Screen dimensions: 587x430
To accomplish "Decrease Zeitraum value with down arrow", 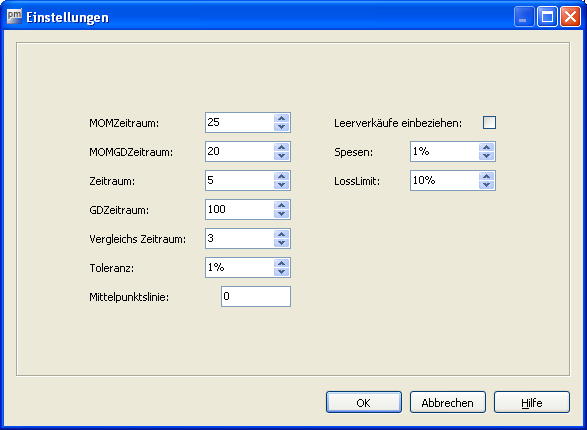I will click(282, 184).
